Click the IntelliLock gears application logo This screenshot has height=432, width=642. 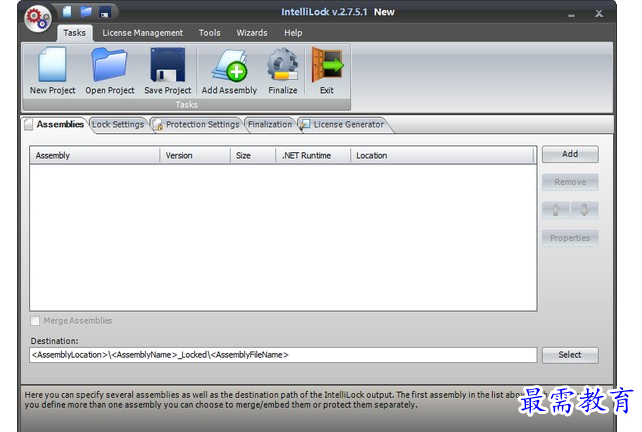38,19
